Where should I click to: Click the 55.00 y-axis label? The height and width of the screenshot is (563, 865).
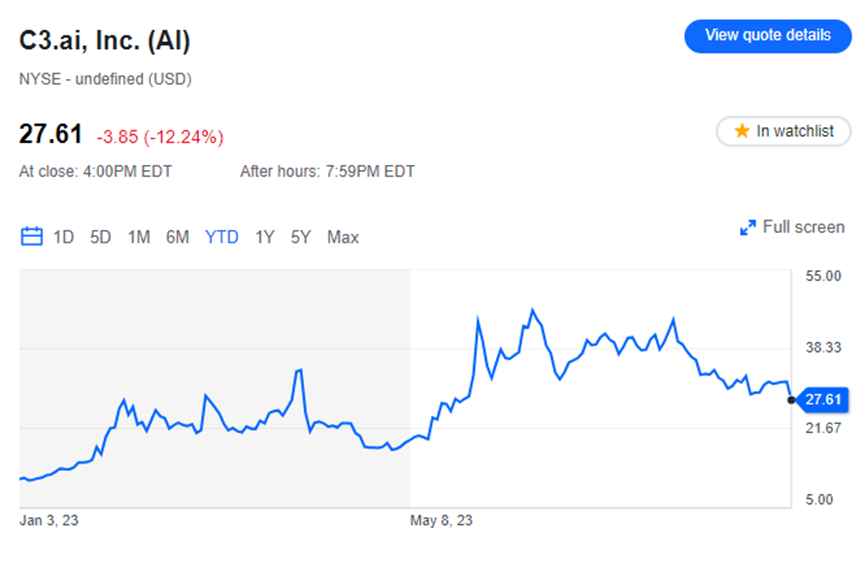(824, 276)
